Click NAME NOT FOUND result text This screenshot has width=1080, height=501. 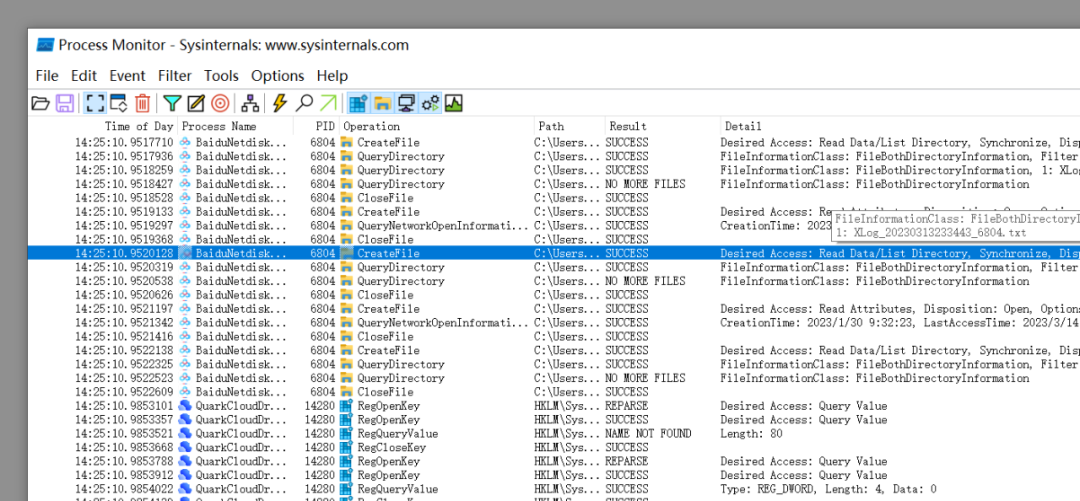point(648,433)
